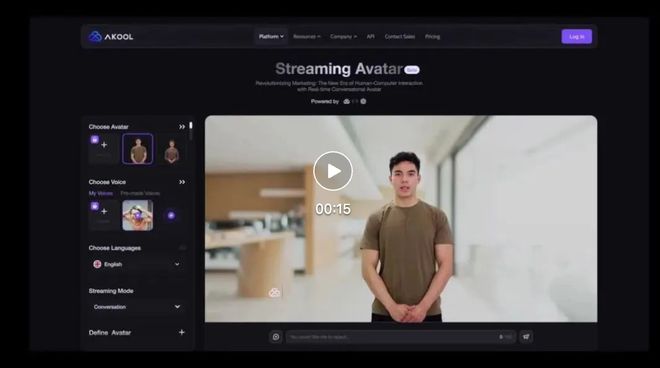Play the purple voice preview icon
This screenshot has width=660, height=368.
click(171, 216)
